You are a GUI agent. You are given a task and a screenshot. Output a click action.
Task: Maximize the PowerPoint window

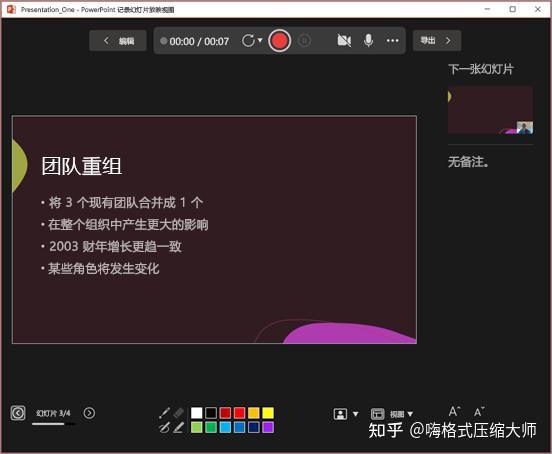pyautogui.click(x=513, y=9)
